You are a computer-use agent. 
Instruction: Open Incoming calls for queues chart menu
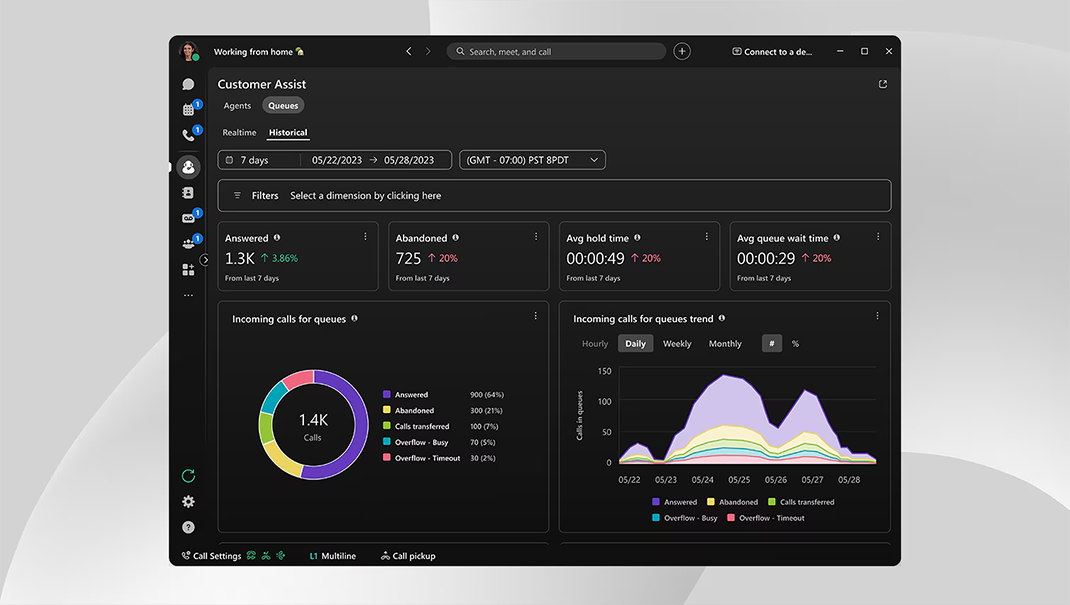[536, 316]
